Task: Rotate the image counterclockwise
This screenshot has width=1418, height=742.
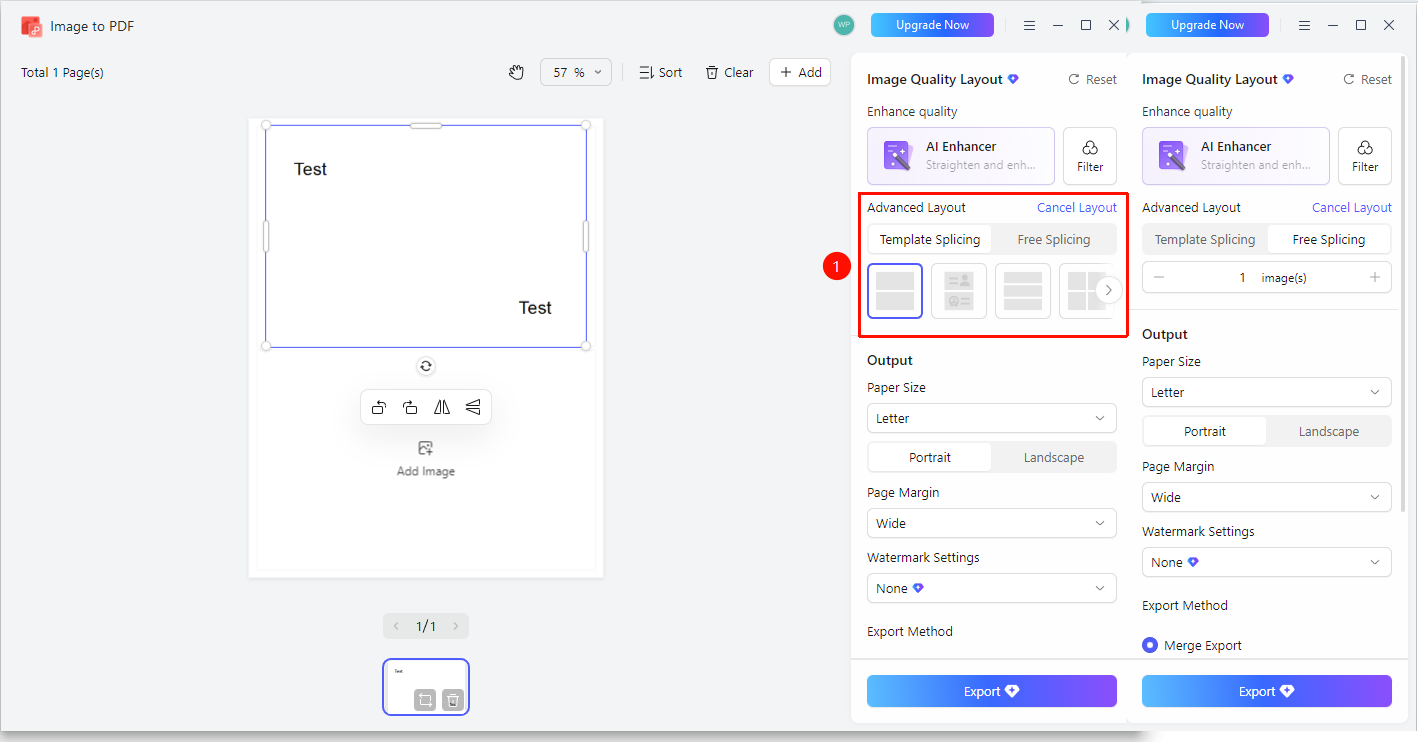Action: (379, 407)
